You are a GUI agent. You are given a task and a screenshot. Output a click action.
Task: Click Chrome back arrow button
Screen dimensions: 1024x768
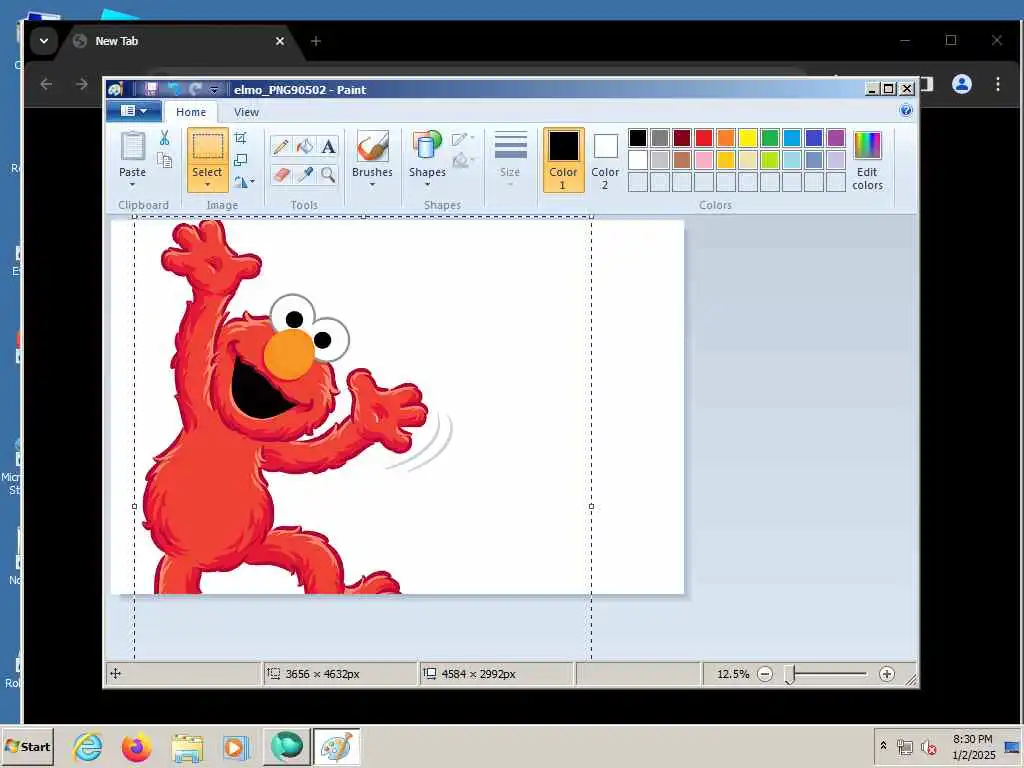pos(46,84)
